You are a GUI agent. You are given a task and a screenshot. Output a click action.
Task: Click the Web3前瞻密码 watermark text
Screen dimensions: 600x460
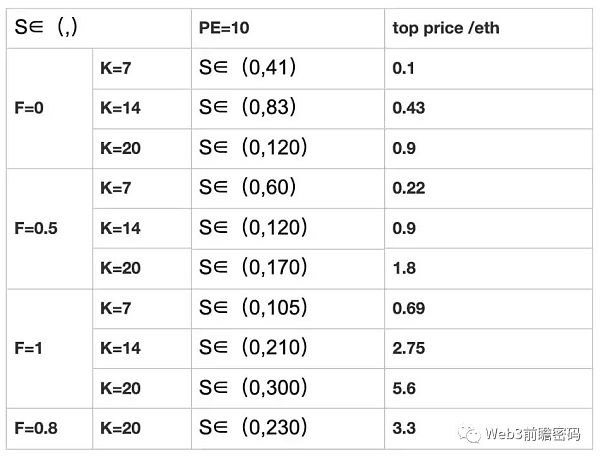click(x=530, y=433)
